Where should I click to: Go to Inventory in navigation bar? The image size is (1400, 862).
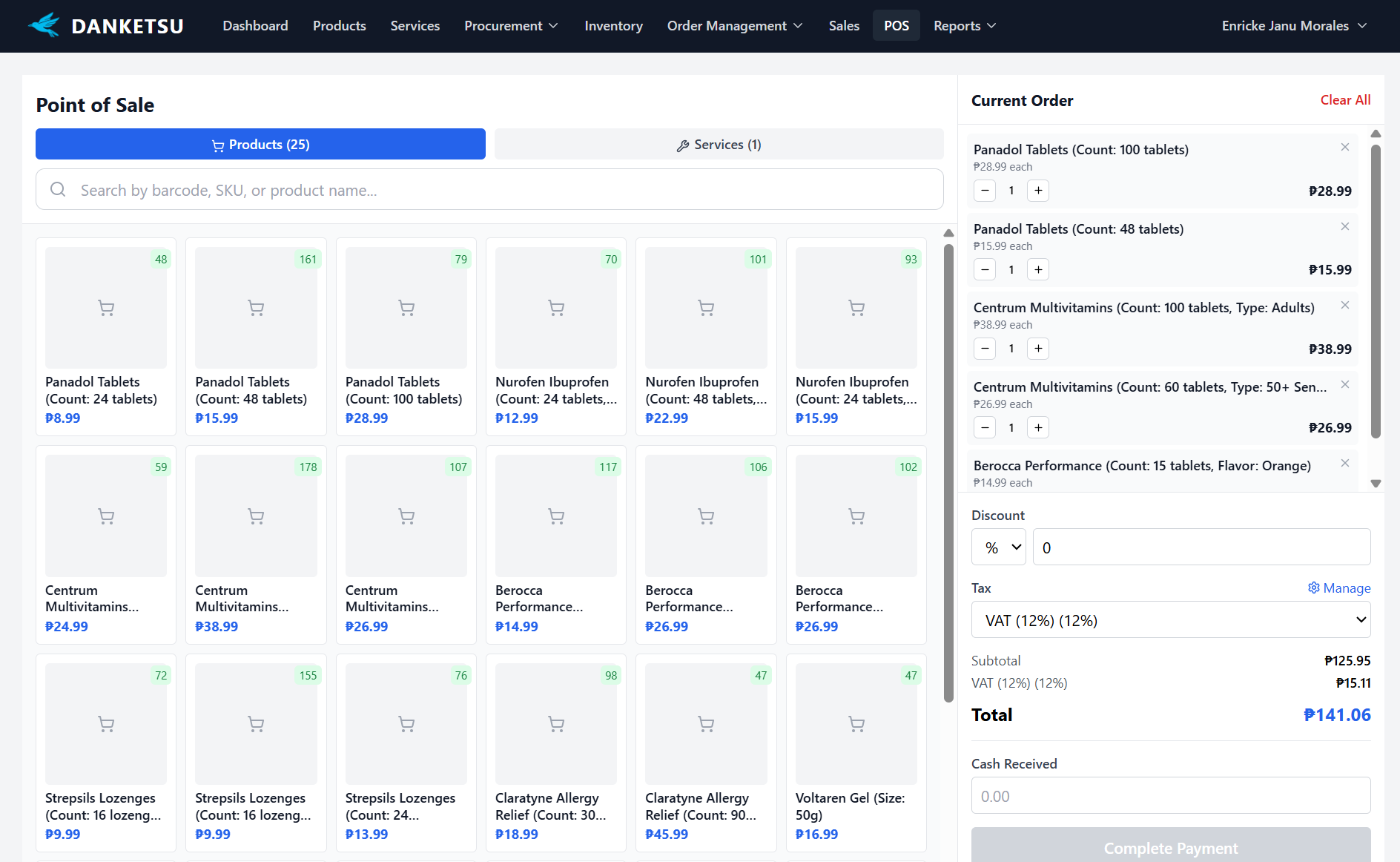tap(613, 26)
